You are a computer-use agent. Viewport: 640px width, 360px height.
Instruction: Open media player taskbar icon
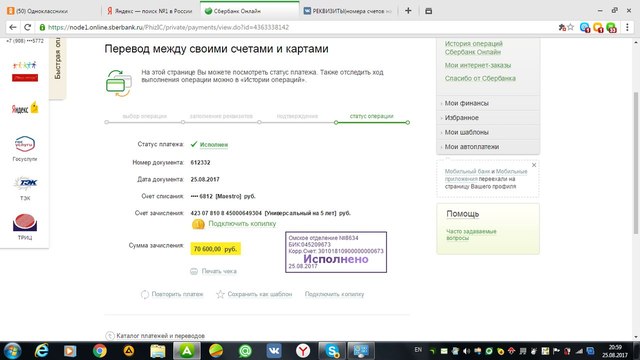[70, 351]
